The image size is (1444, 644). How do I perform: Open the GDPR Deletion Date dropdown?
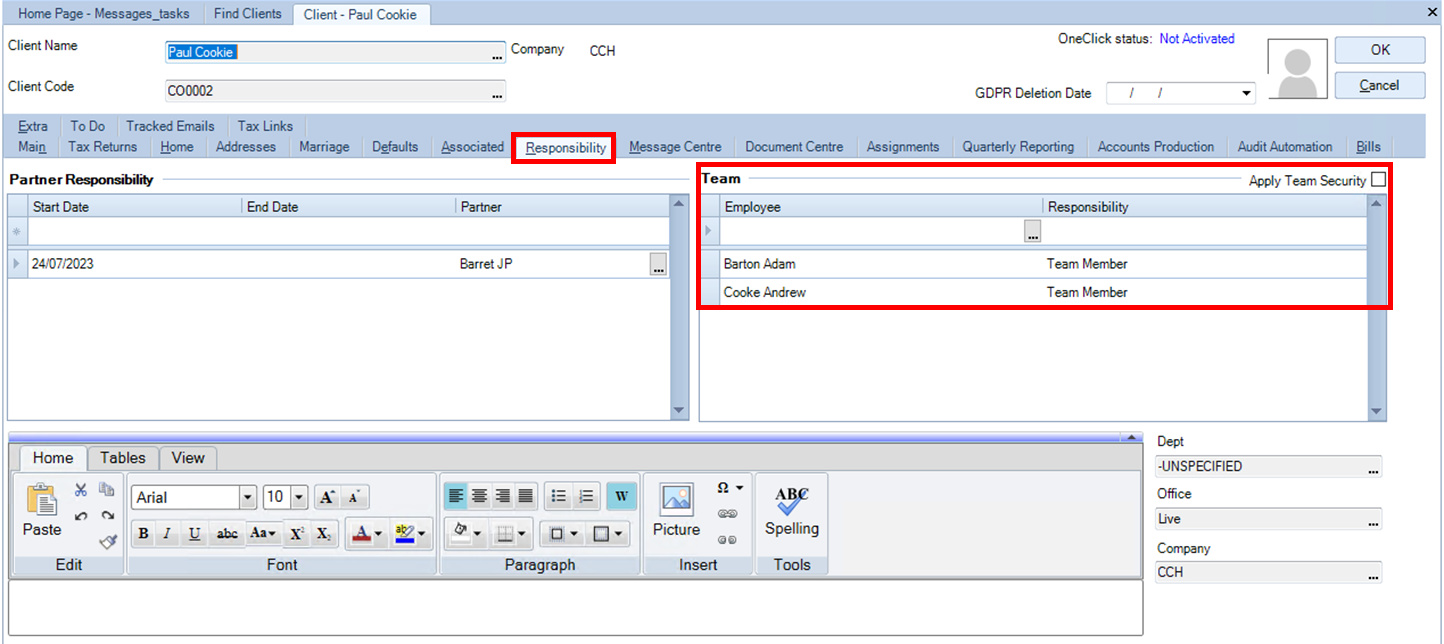tap(1246, 93)
